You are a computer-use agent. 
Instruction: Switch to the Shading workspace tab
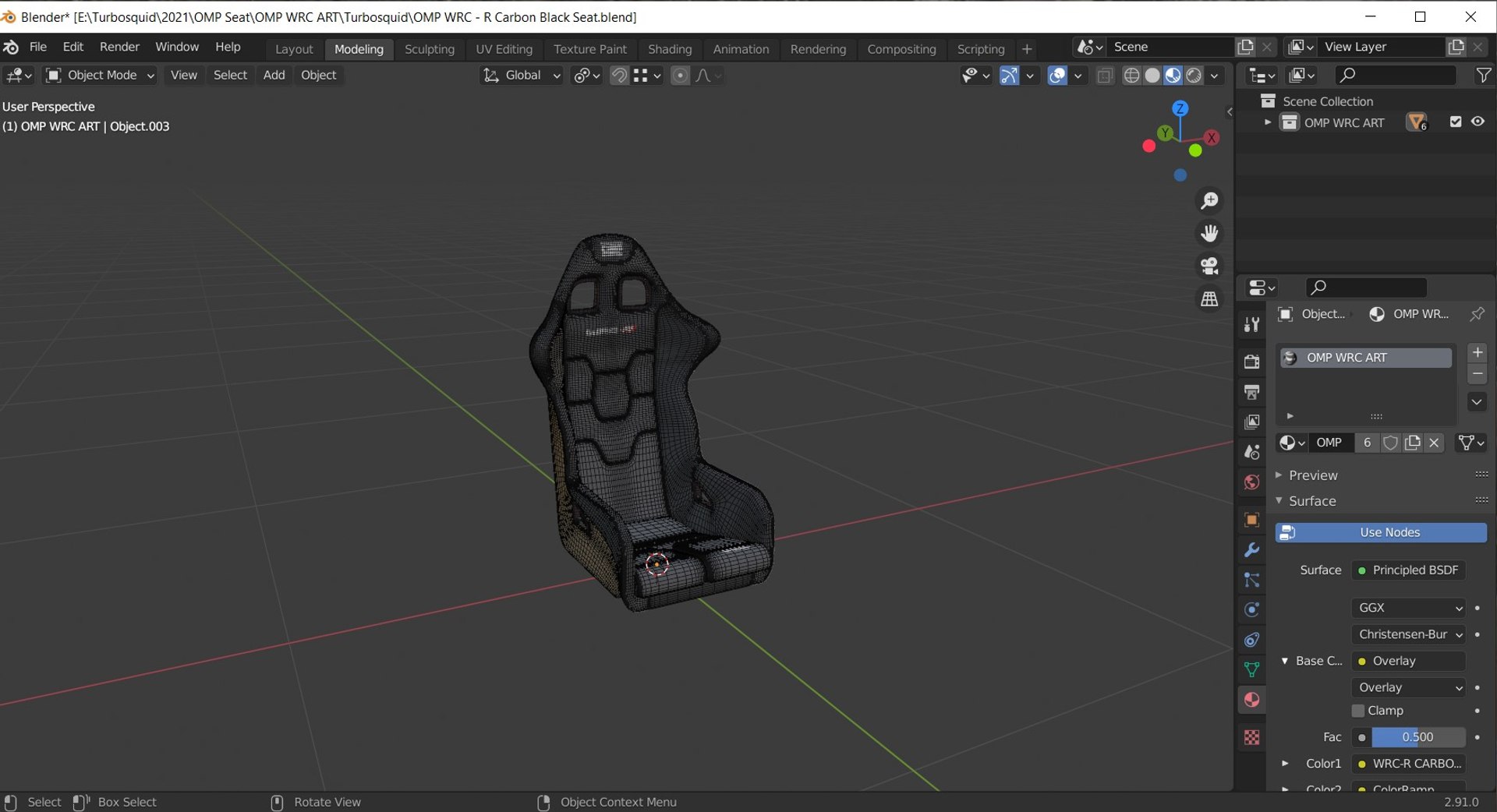coord(670,49)
